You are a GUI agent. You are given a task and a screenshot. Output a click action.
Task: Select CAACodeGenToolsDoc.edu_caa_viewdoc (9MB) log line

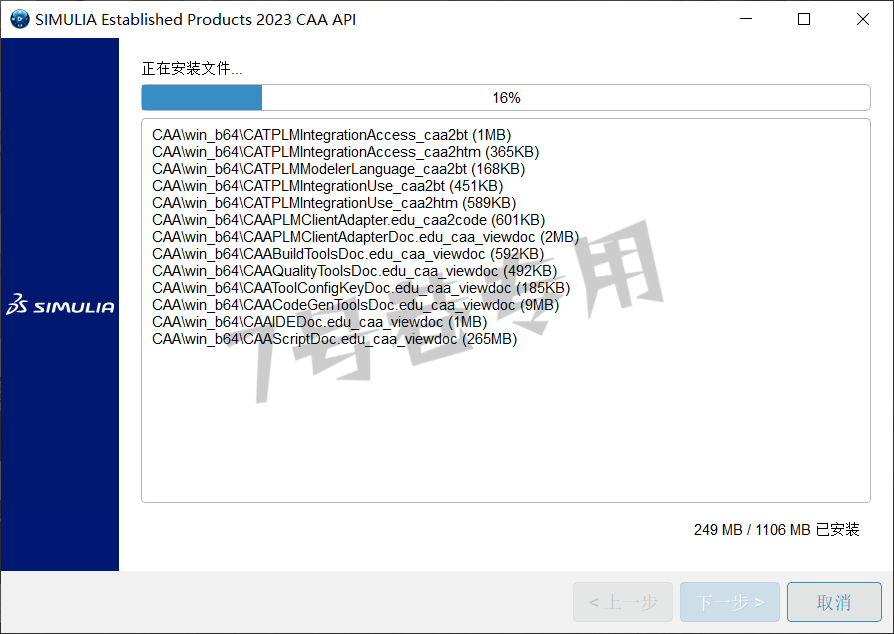tap(355, 306)
